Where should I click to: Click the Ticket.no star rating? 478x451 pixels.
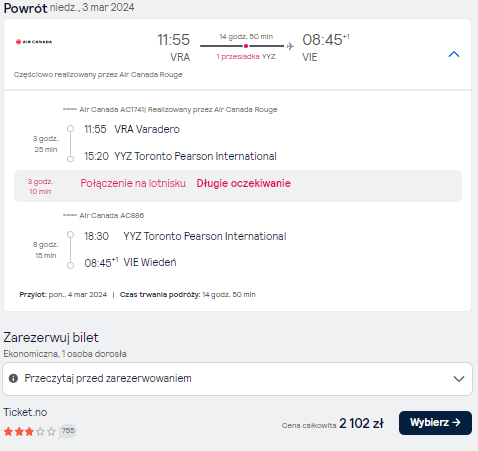tap(30, 432)
